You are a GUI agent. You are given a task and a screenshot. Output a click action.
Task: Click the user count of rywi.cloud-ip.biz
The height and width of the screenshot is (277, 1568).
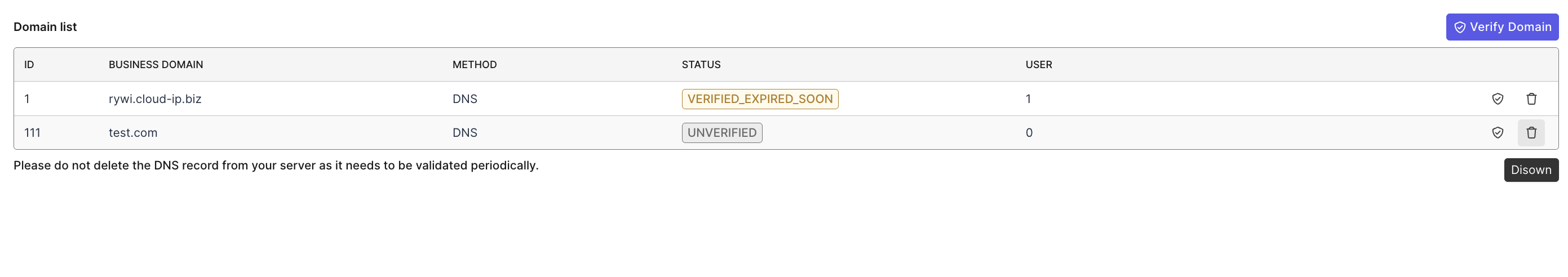(x=1028, y=99)
